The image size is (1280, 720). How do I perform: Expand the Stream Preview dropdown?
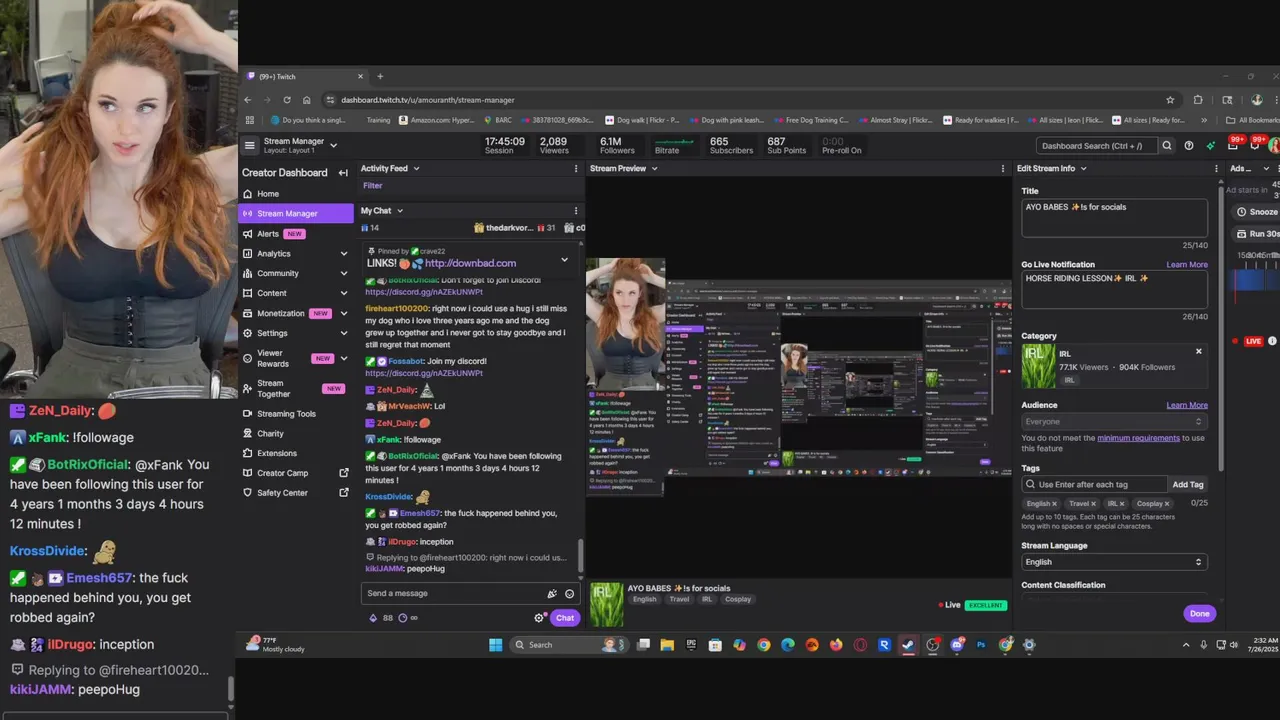654,169
